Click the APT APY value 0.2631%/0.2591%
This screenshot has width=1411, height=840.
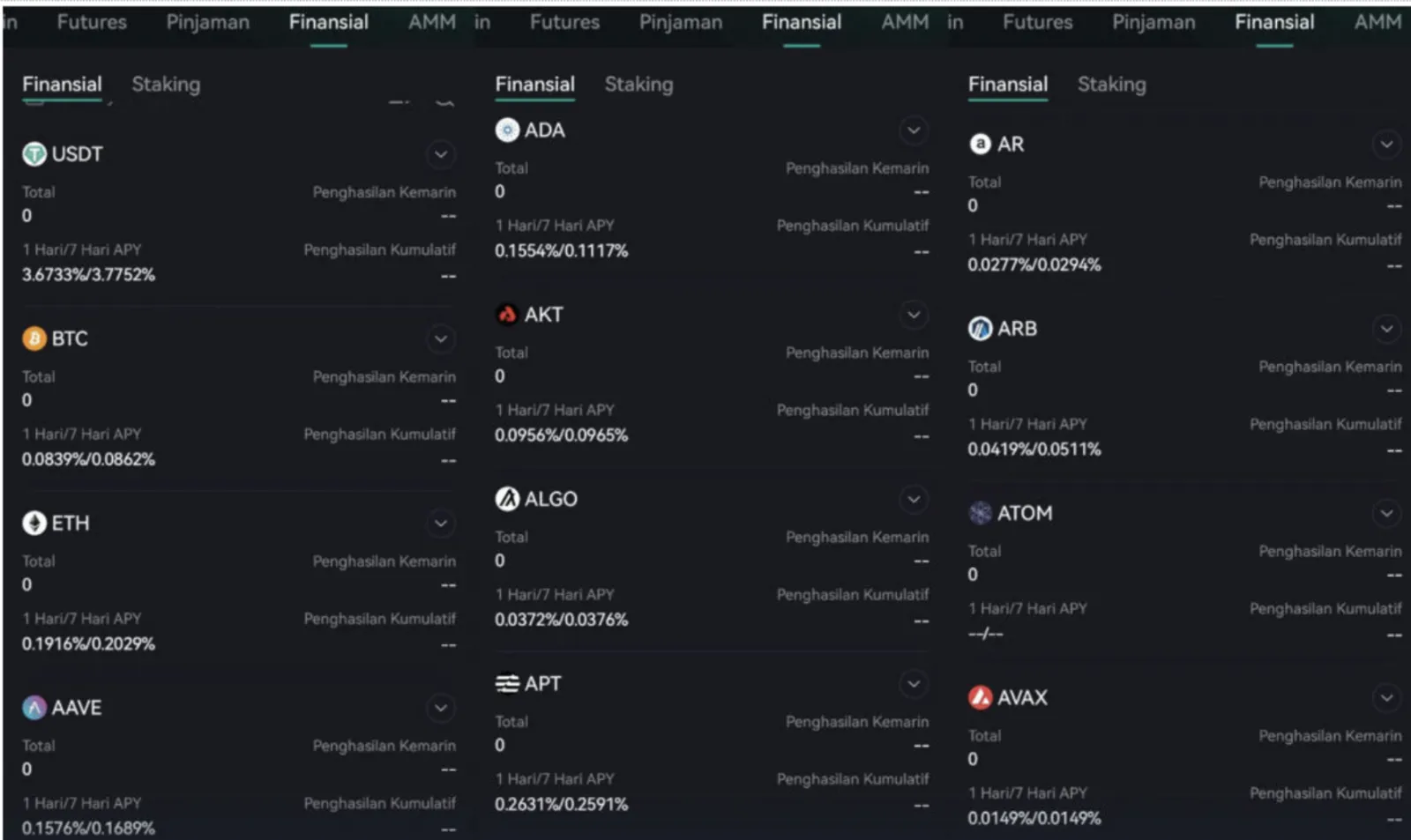(x=562, y=805)
